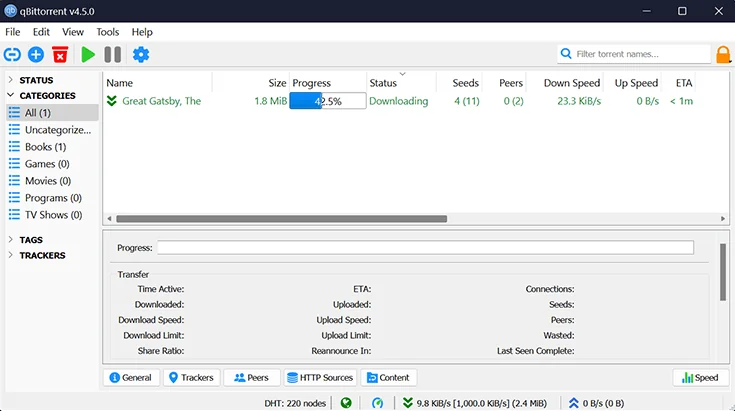Click the list icon next to TV Shows (0)
735x411 pixels.
point(15,215)
